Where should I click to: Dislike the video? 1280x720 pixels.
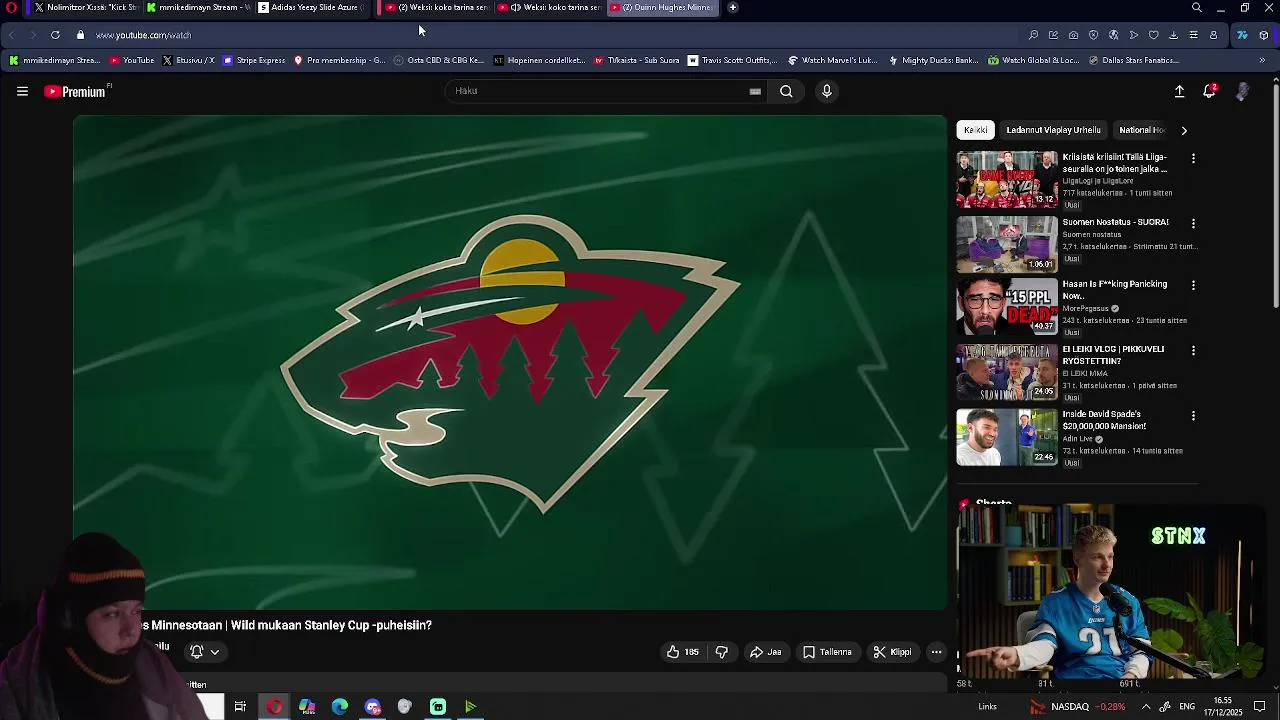click(722, 652)
